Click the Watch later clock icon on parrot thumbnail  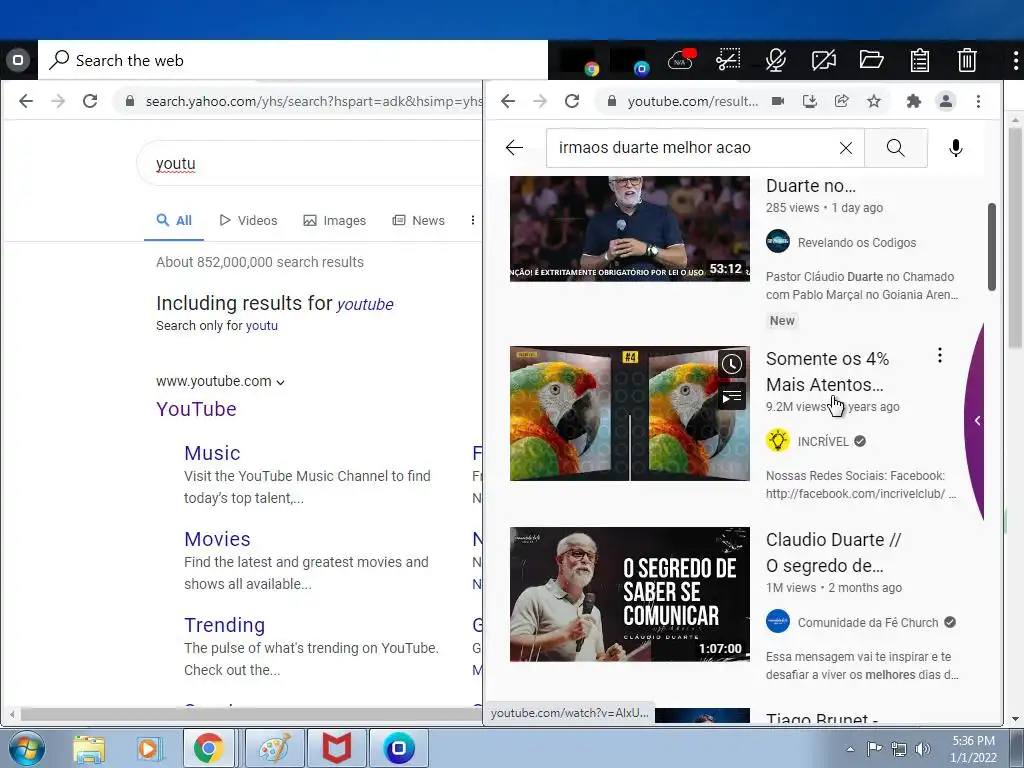pos(731,364)
